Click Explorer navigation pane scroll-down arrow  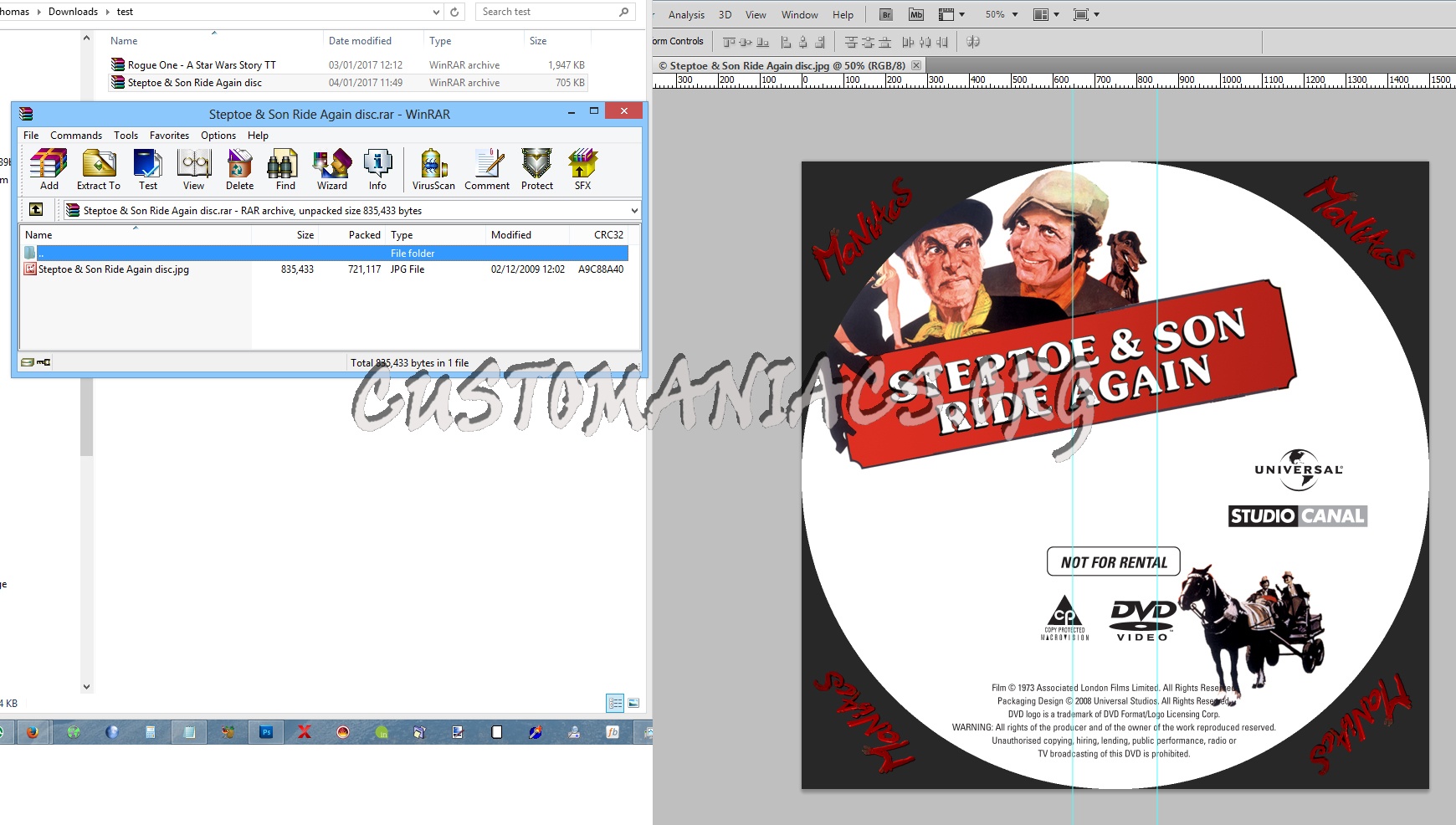coord(86,687)
